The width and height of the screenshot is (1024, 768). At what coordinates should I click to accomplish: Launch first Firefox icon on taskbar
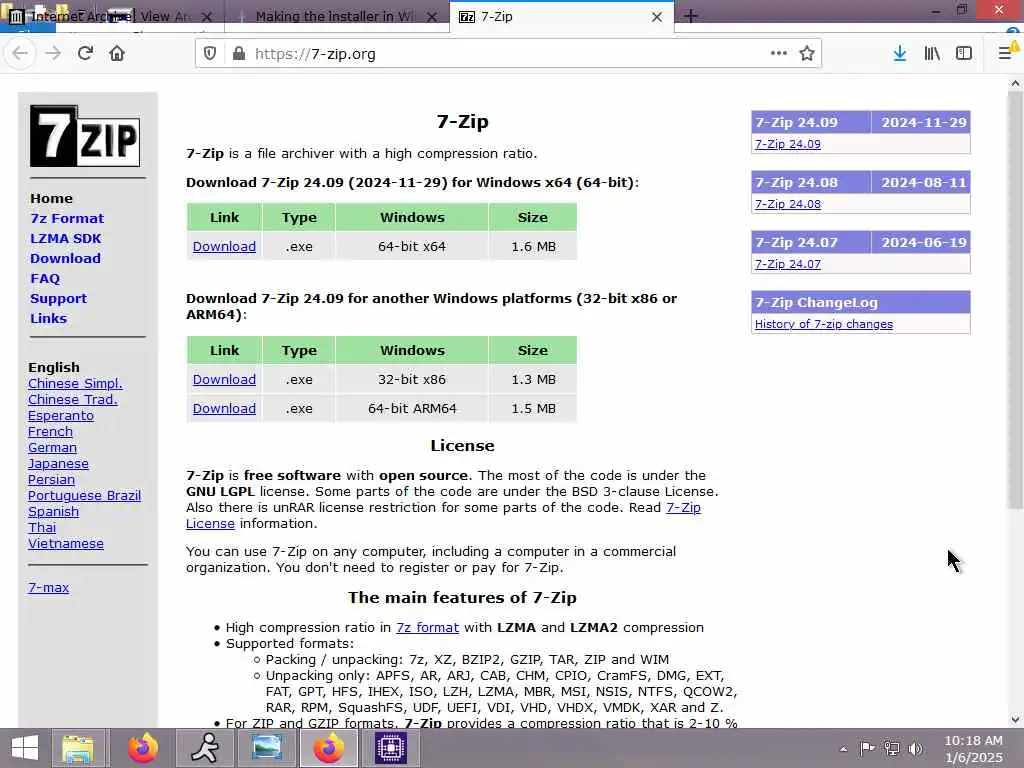[x=142, y=748]
